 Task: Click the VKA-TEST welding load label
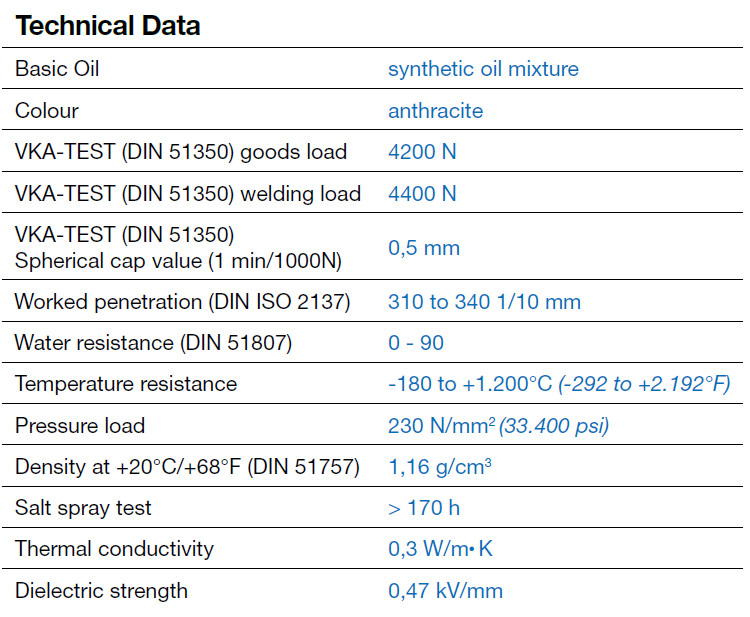[x=188, y=194]
